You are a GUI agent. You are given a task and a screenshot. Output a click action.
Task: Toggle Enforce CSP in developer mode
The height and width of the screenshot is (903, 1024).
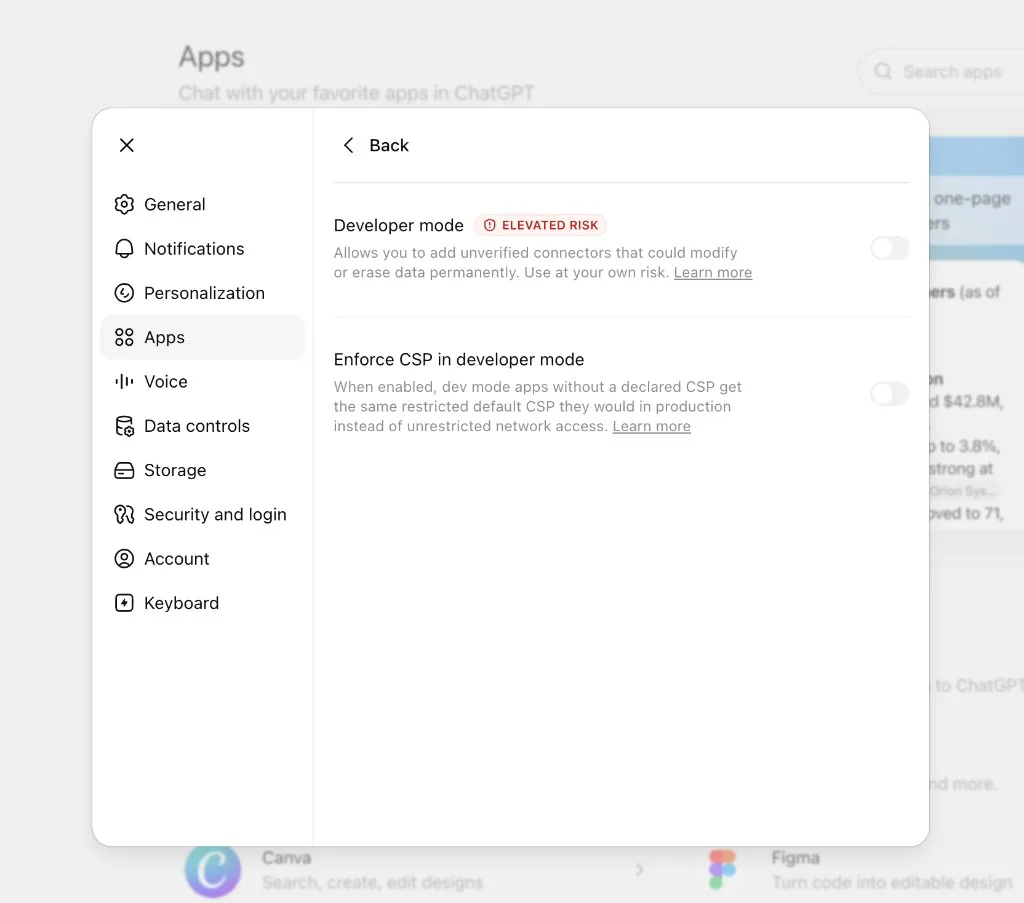pos(889,394)
